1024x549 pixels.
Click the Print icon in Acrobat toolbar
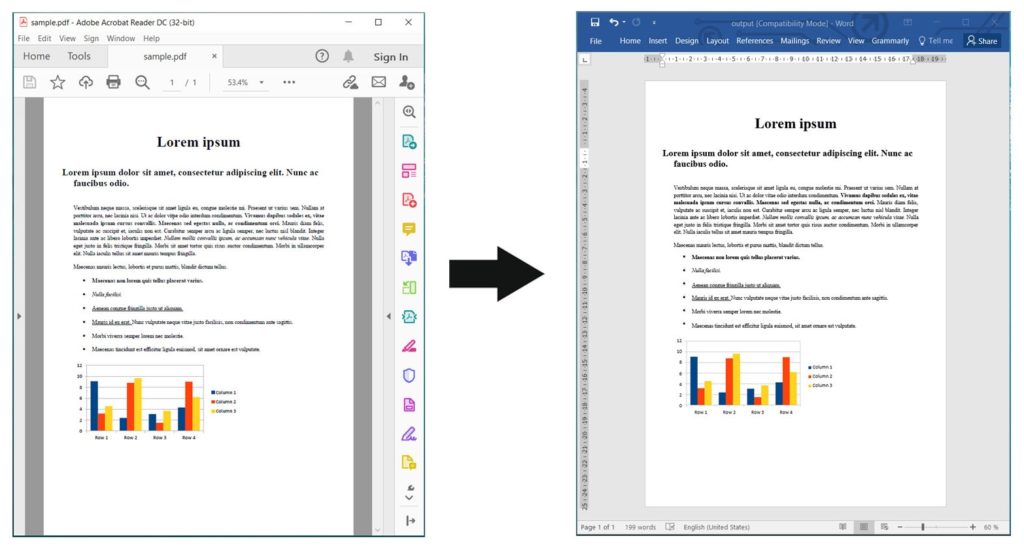point(113,82)
